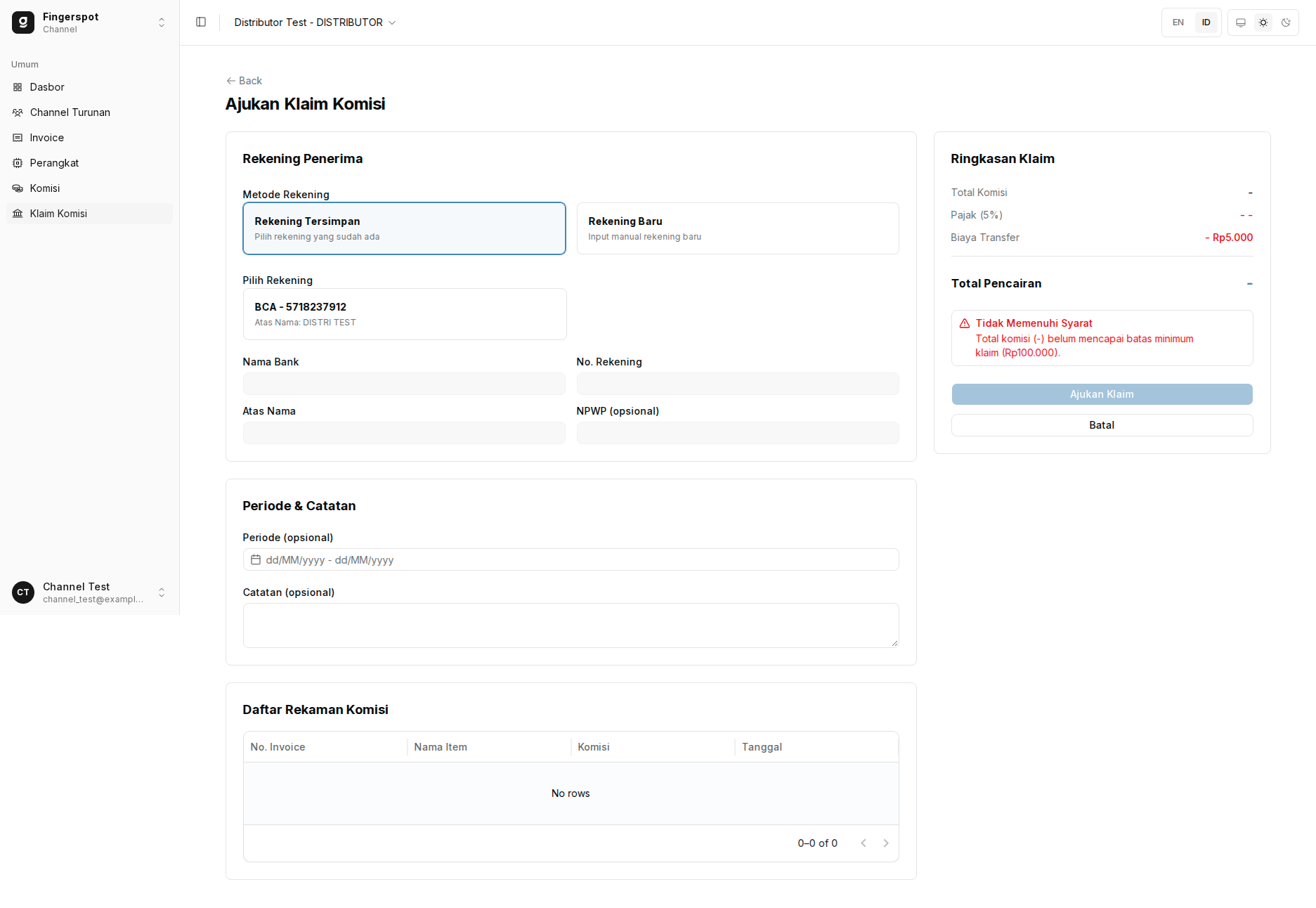Click the Catatan textarea
This screenshot has width=1316, height=908.
tap(571, 625)
